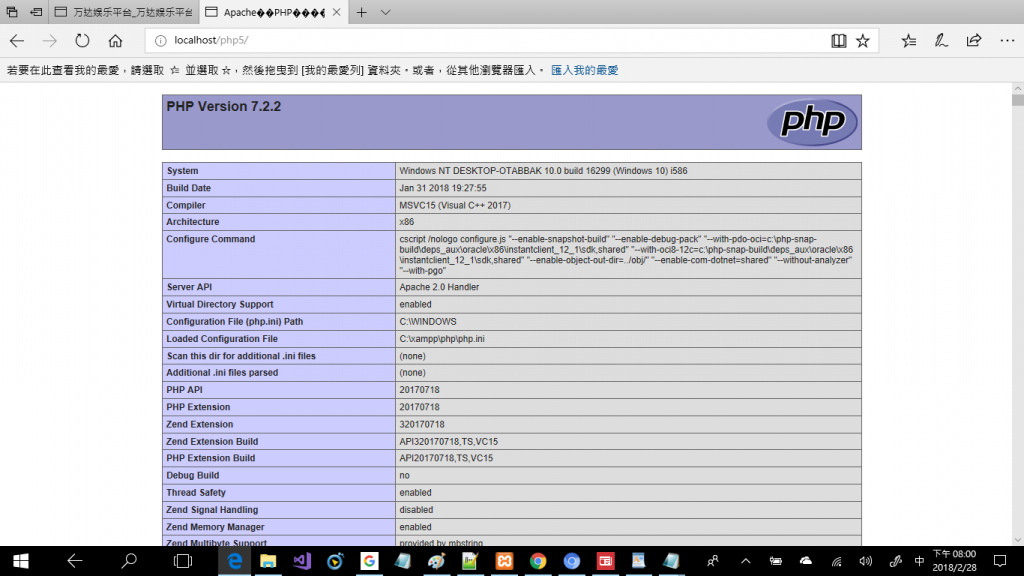1024x576 pixels.
Task: Launch Visual Studio from the taskbar
Action: point(302,561)
